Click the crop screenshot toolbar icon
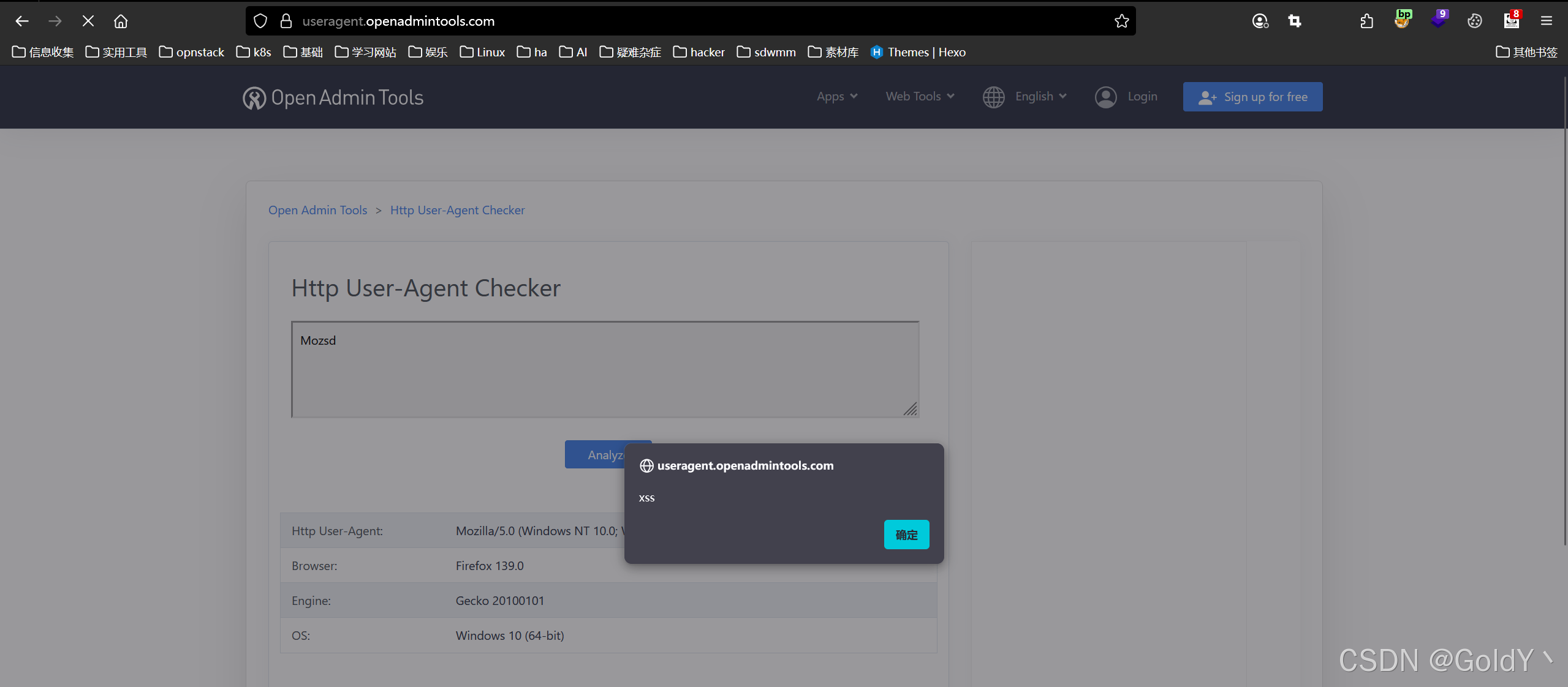1568x687 pixels. (1294, 21)
